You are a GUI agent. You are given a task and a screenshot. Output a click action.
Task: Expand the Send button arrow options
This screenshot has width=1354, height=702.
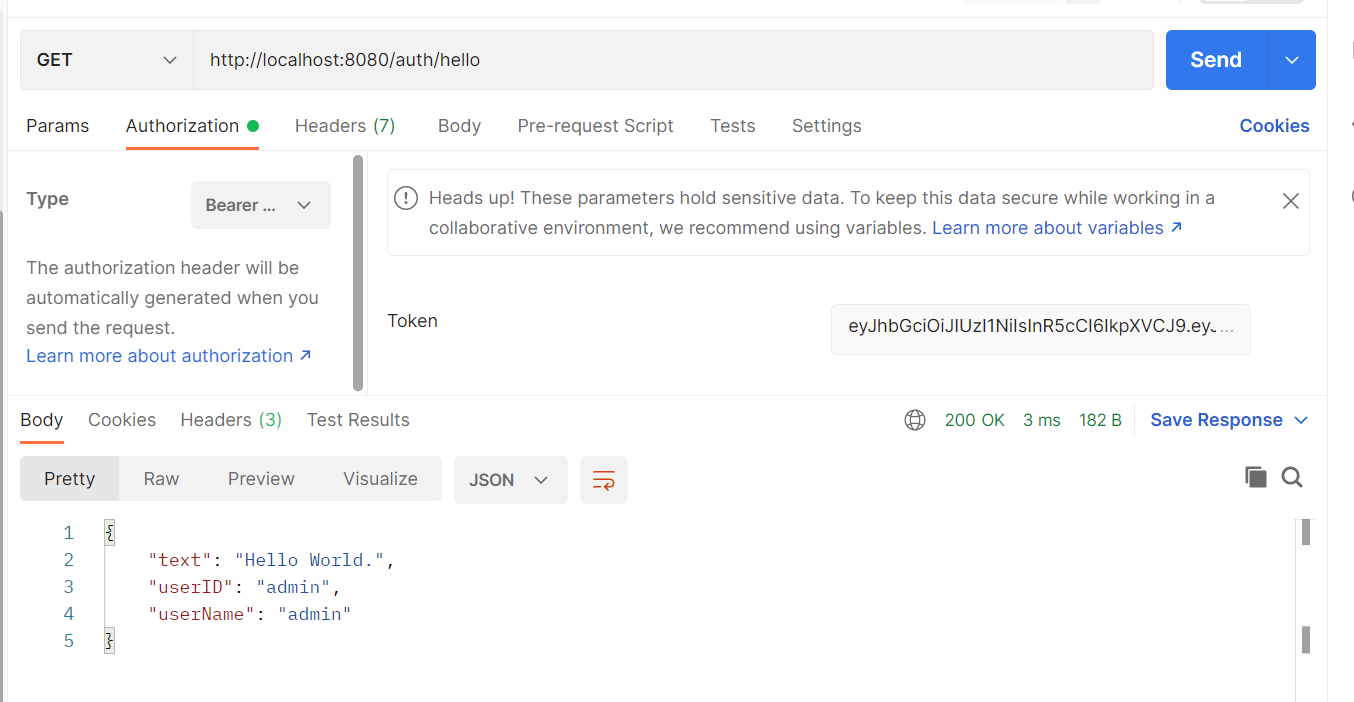click(x=1292, y=60)
